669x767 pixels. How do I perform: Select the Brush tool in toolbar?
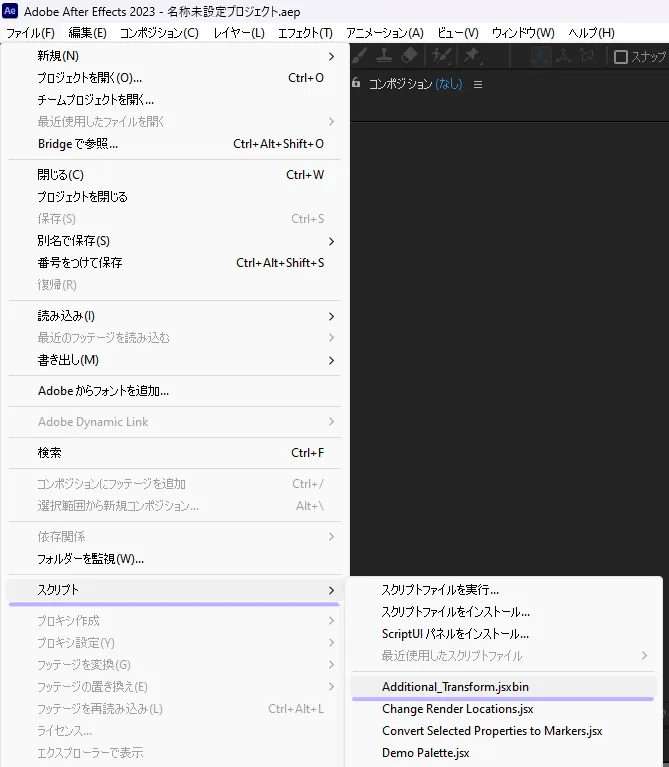coord(359,55)
